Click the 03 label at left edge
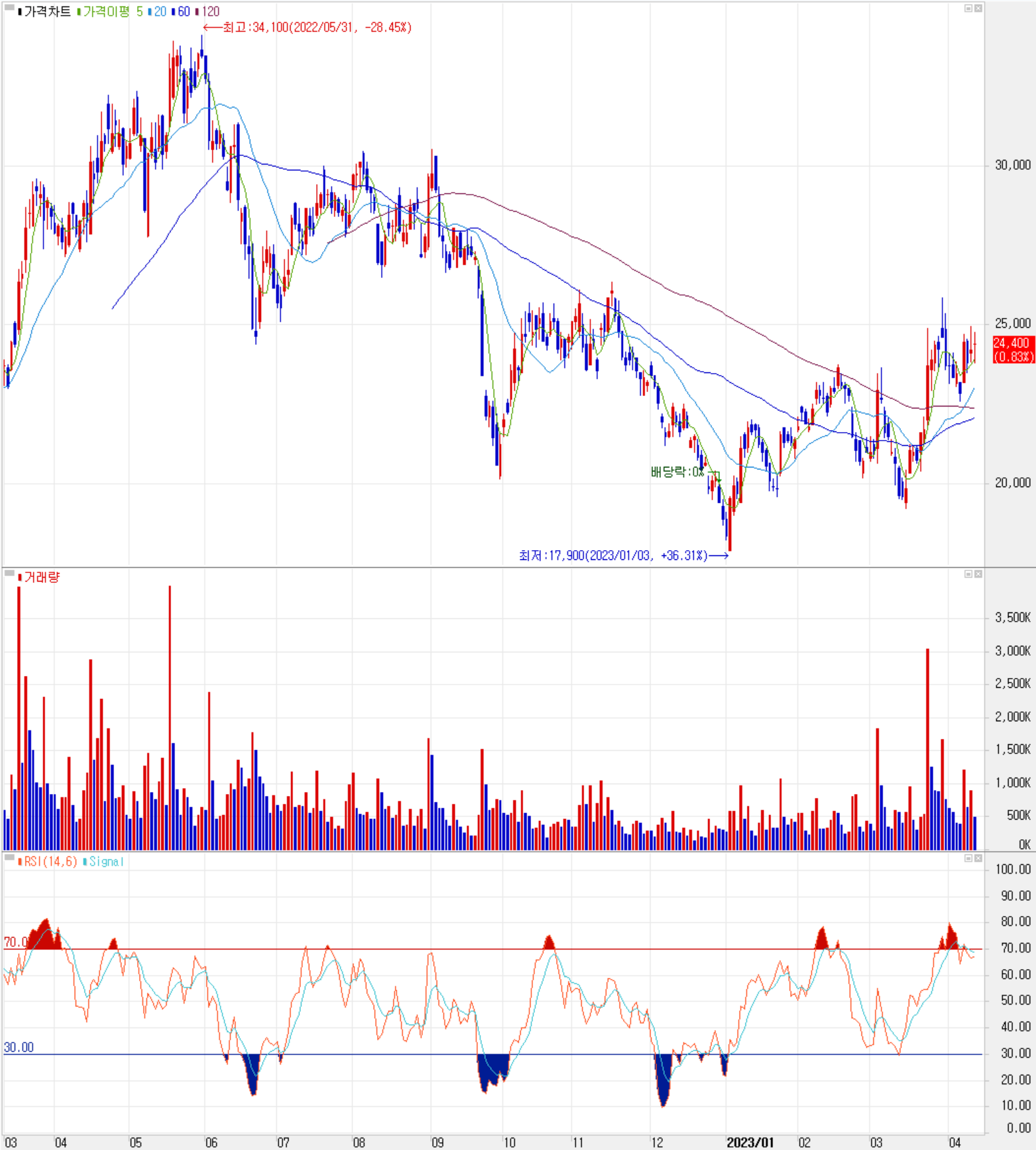Screen dimensions: 1036x1150 click(10, 1143)
